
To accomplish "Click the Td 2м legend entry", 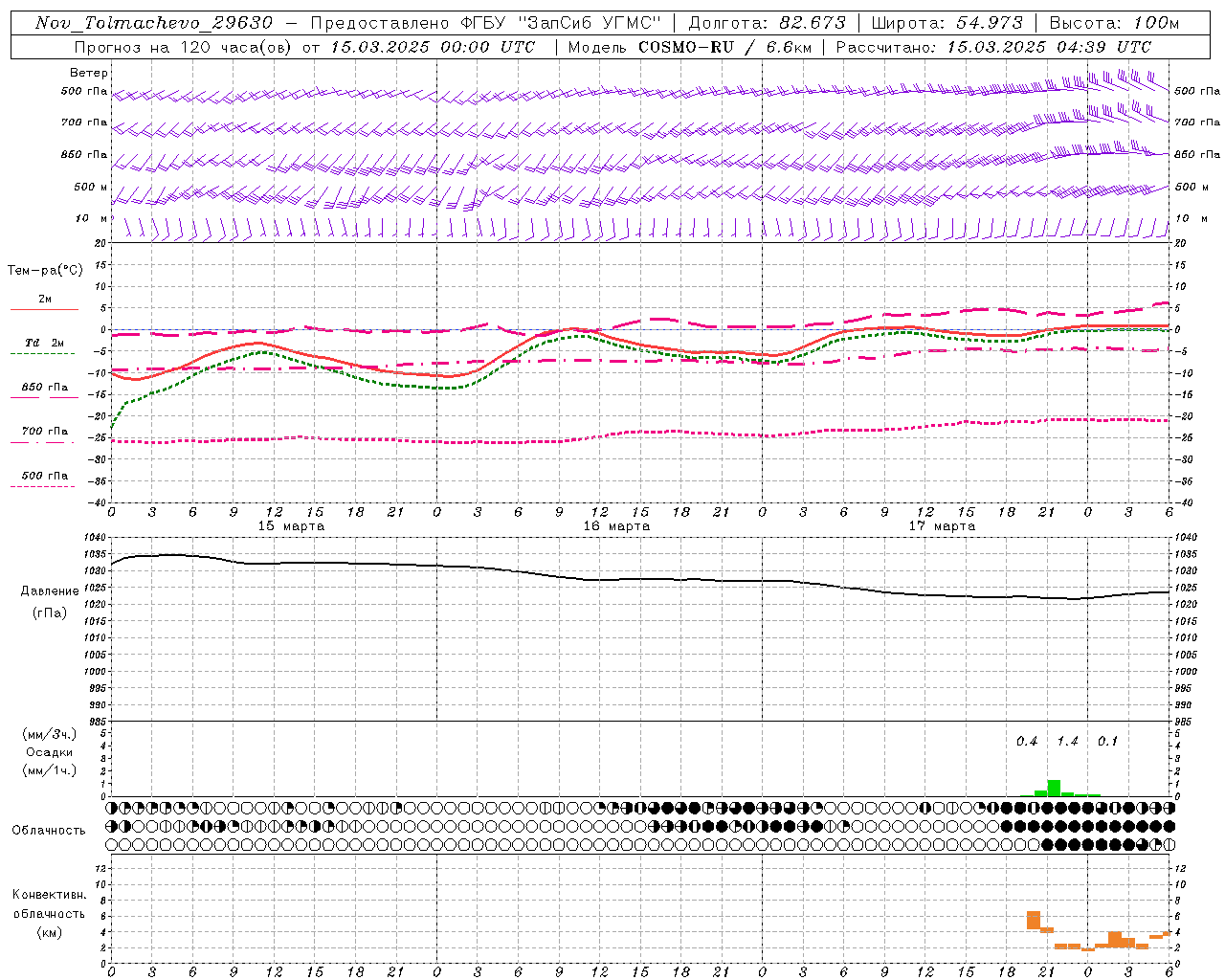I will coord(44,343).
